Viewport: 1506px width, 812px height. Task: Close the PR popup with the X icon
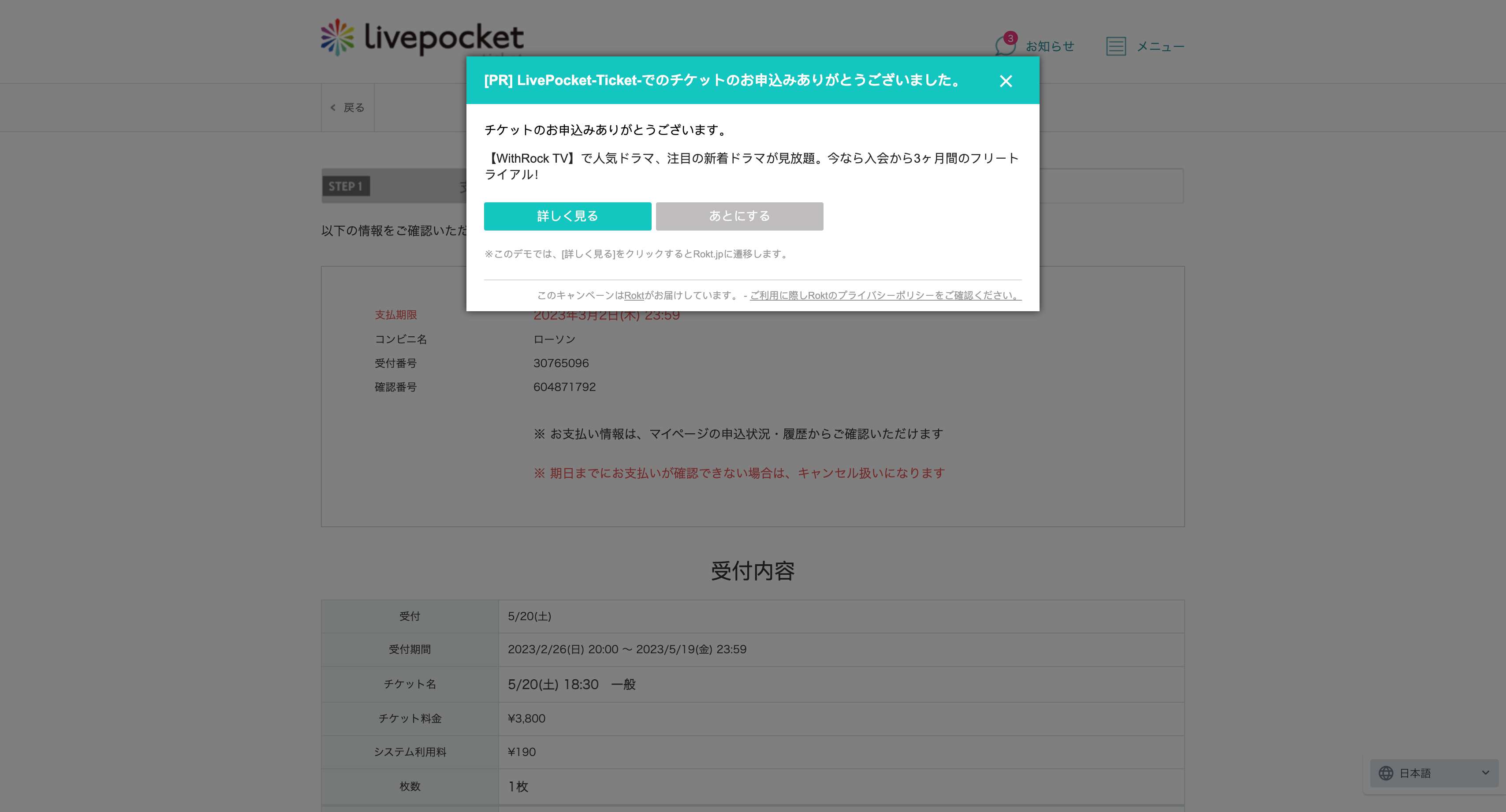coord(1006,81)
